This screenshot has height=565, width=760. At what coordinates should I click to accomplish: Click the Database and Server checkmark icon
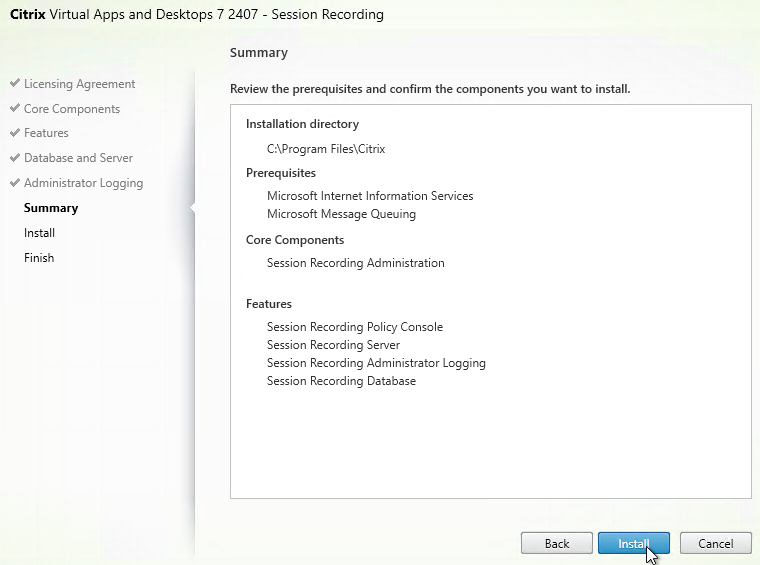(15, 157)
